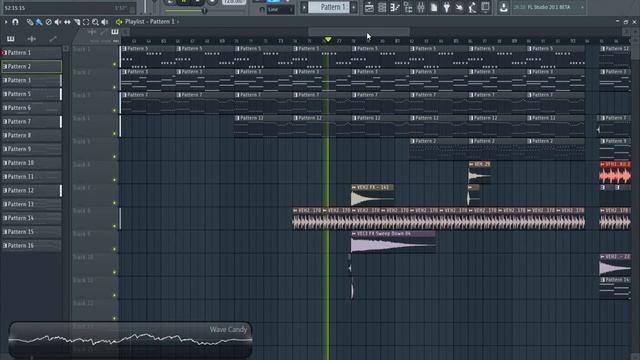Image resolution: width=640 pixels, height=360 pixels.
Task: Select Pattern 5 in the picker list
Action: 31,94
